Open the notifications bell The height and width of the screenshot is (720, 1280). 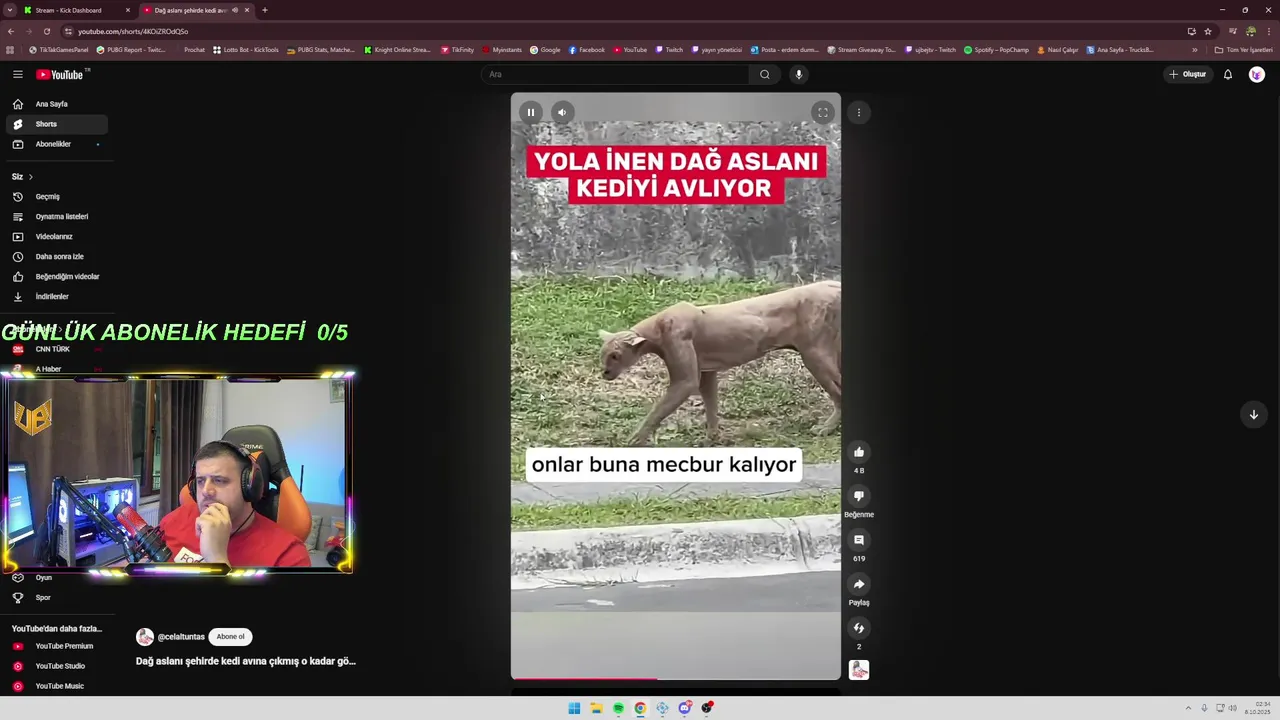click(x=1228, y=74)
